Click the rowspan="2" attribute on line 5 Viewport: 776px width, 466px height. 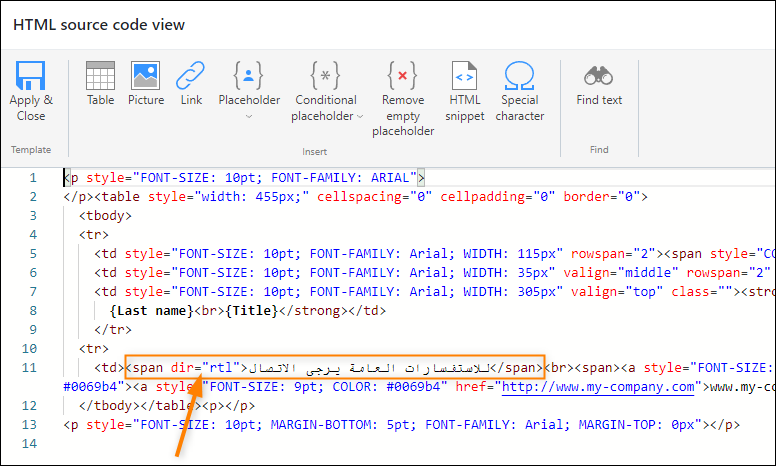point(613,254)
